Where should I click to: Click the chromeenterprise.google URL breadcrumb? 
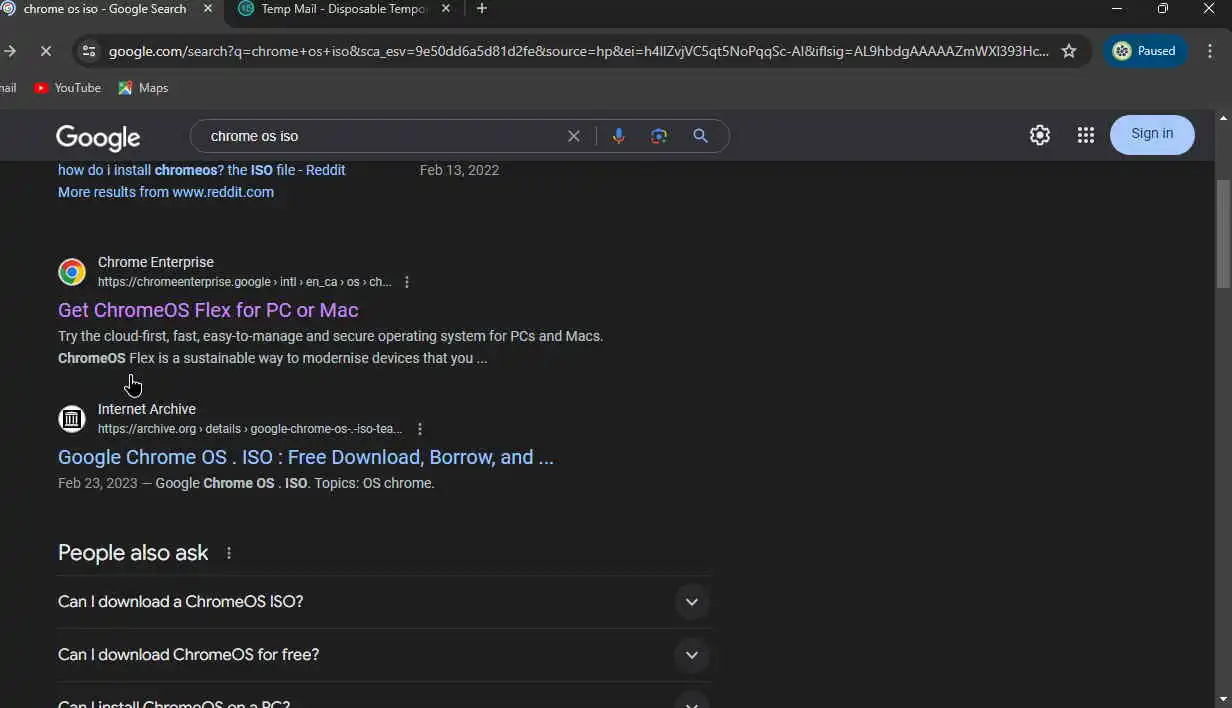(245, 282)
